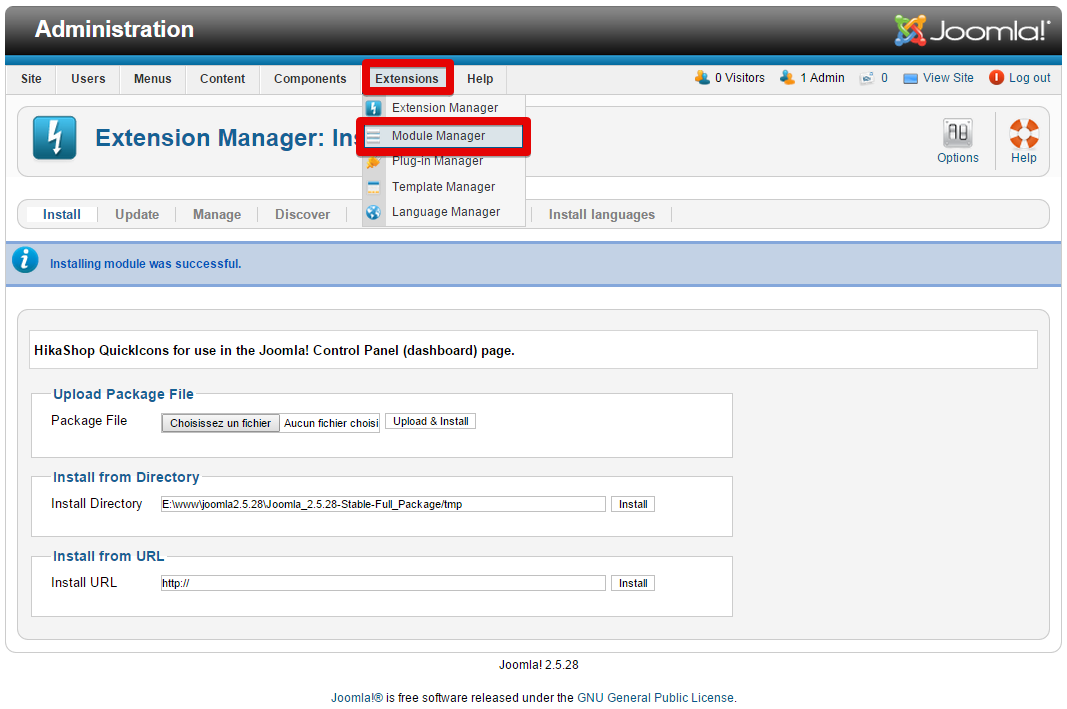Open the GNU General Public License link
This screenshot has width=1067, height=709.
click(655, 697)
